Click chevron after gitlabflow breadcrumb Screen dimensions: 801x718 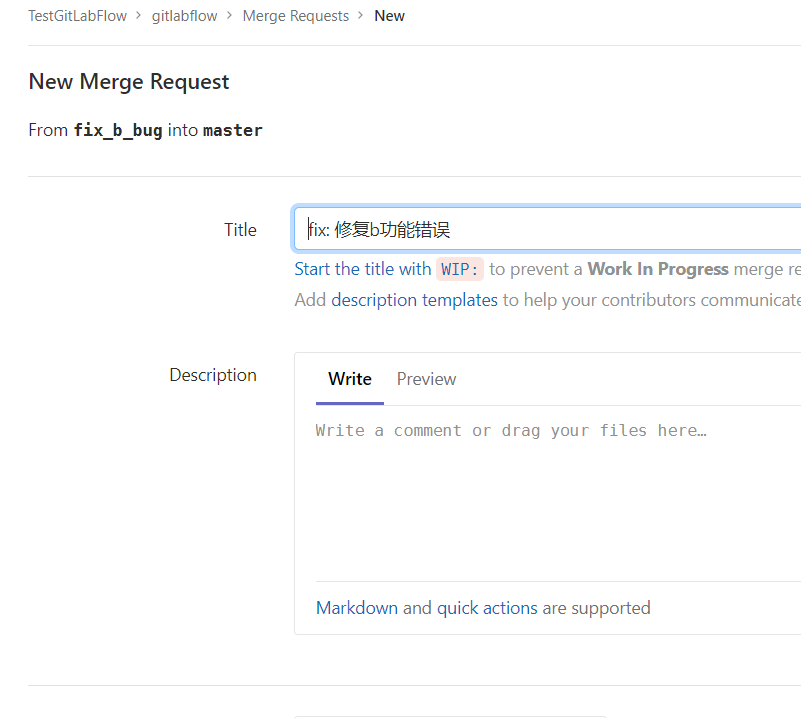pos(230,16)
